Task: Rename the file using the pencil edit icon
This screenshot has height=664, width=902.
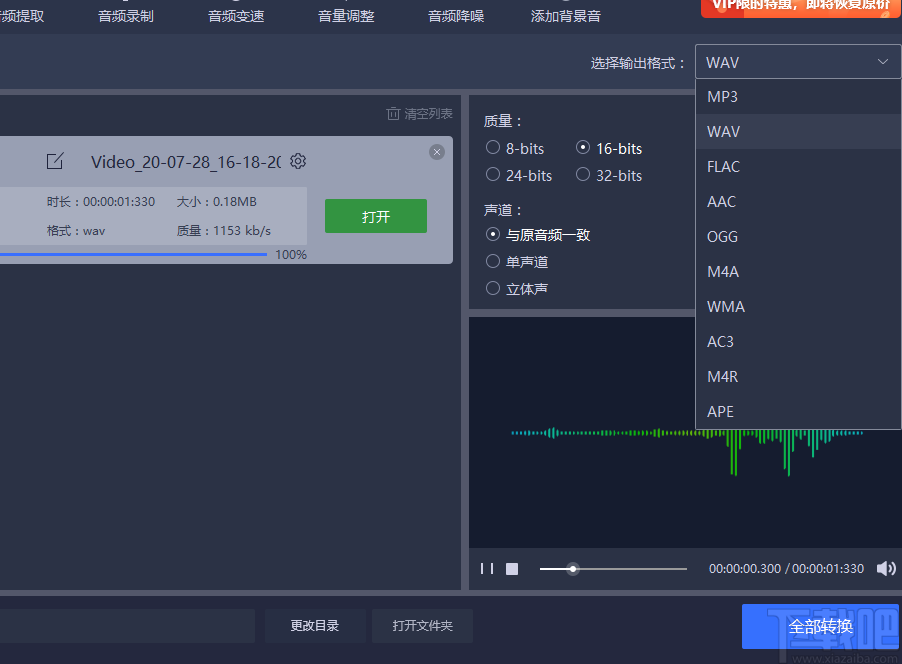Action: pos(55,161)
